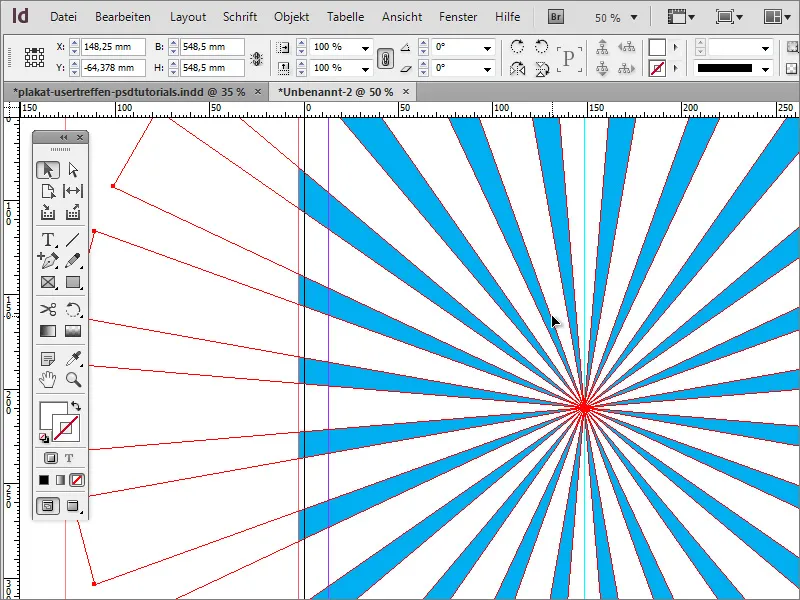Rotate 90° clockwise
Screen dimensions: 800x600
[x=517, y=47]
